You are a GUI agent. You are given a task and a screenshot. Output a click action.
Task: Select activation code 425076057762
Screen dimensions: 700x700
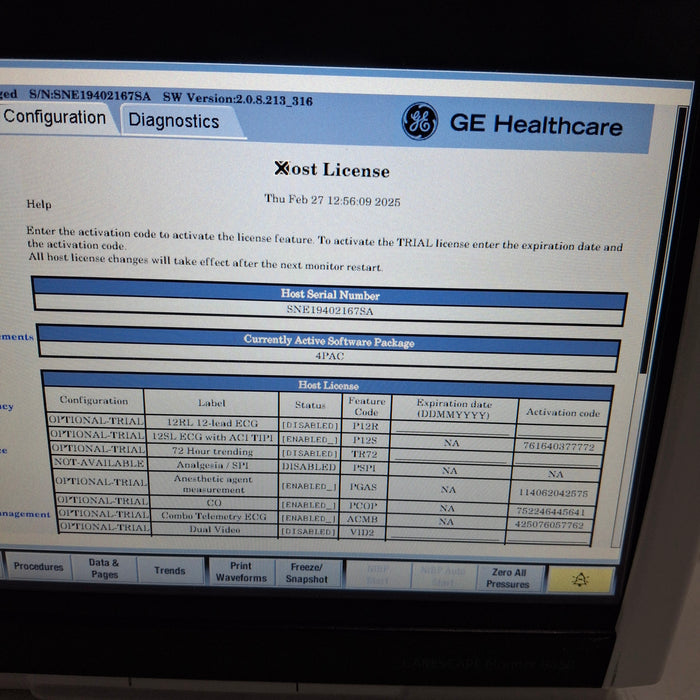point(549,525)
